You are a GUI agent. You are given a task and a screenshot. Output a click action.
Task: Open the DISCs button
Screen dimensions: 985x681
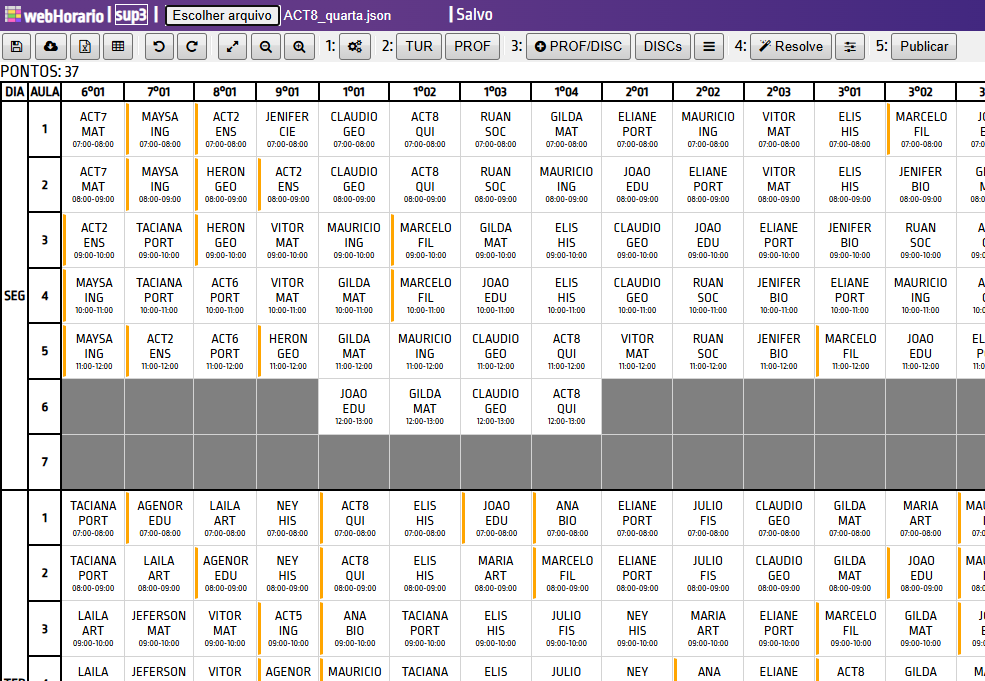click(663, 46)
